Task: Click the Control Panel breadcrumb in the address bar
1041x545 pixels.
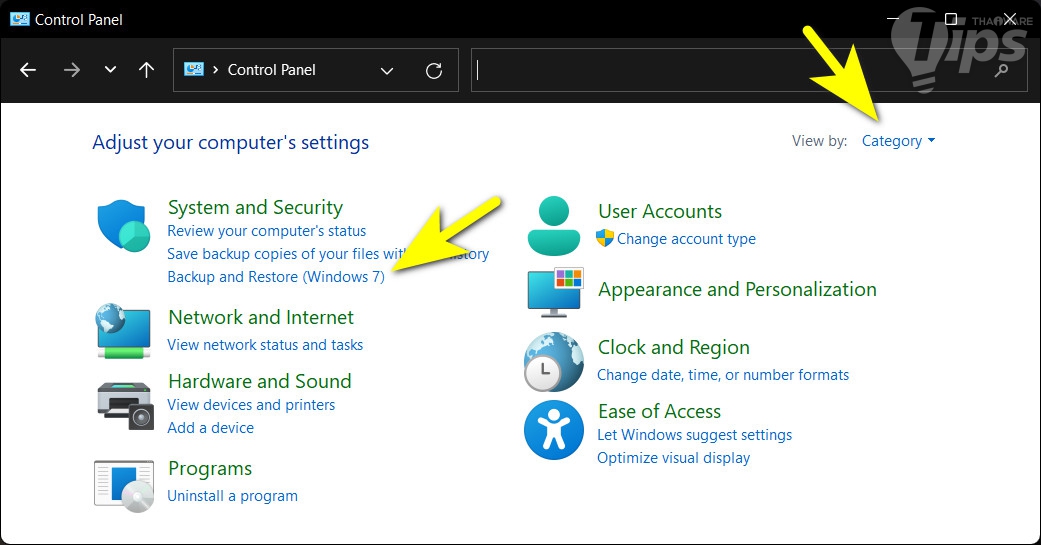Action: [x=271, y=70]
